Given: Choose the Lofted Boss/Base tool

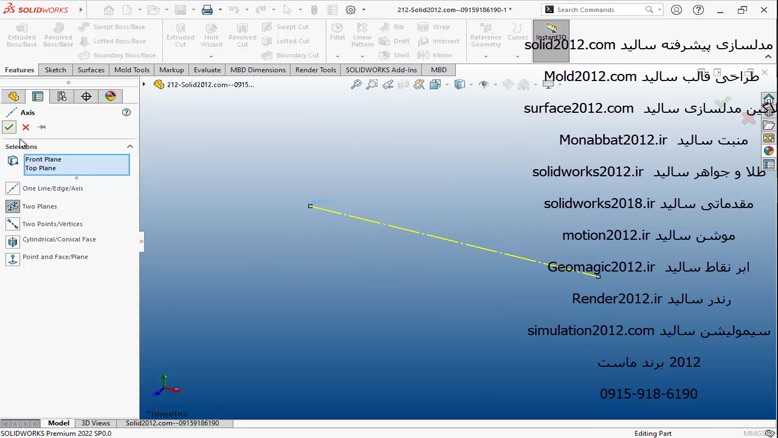Looking at the screenshot, I should [113, 41].
